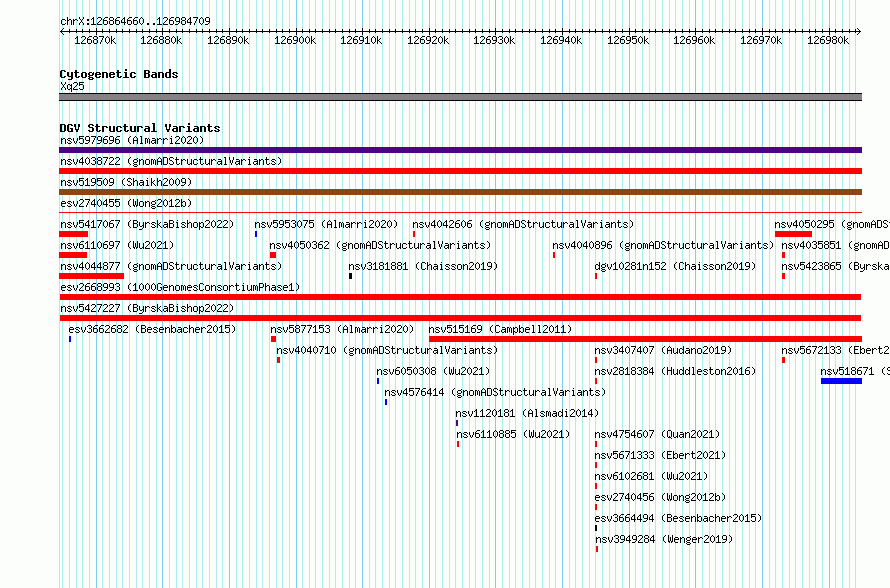Click nsv5423865 variant label

(x=835, y=266)
